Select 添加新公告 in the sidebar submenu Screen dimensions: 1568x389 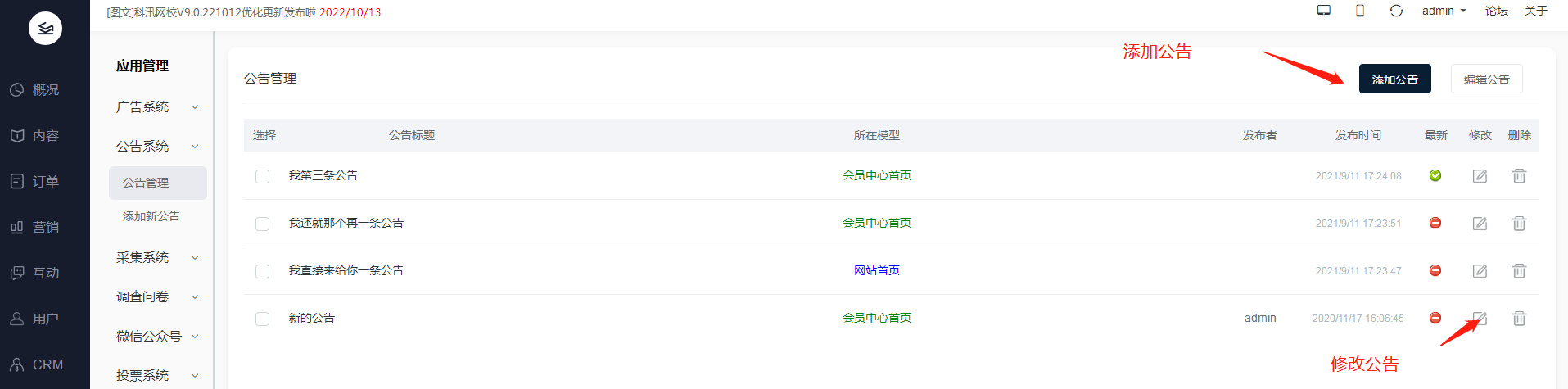[151, 216]
